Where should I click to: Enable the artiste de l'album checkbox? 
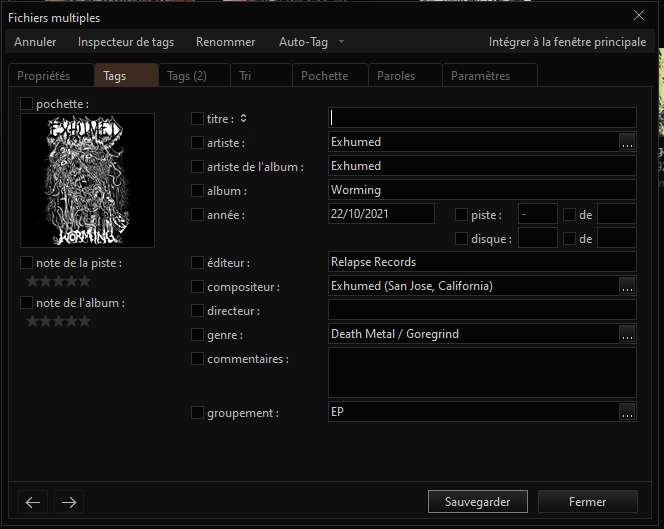[197, 166]
